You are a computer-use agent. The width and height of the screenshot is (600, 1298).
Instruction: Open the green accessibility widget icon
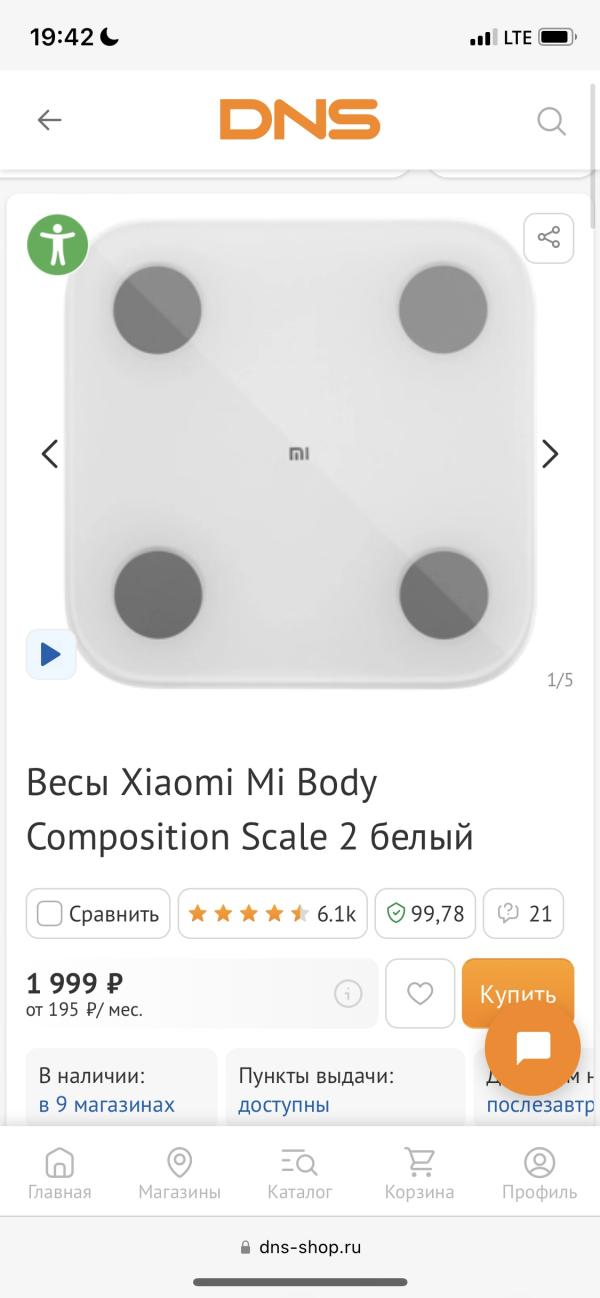point(57,244)
